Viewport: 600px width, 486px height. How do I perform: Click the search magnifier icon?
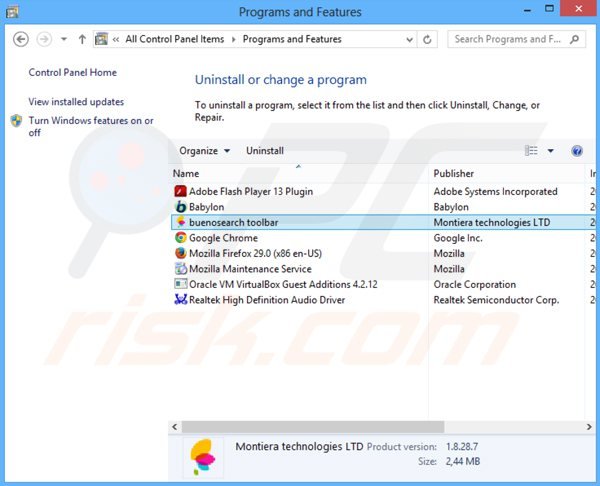pos(574,39)
